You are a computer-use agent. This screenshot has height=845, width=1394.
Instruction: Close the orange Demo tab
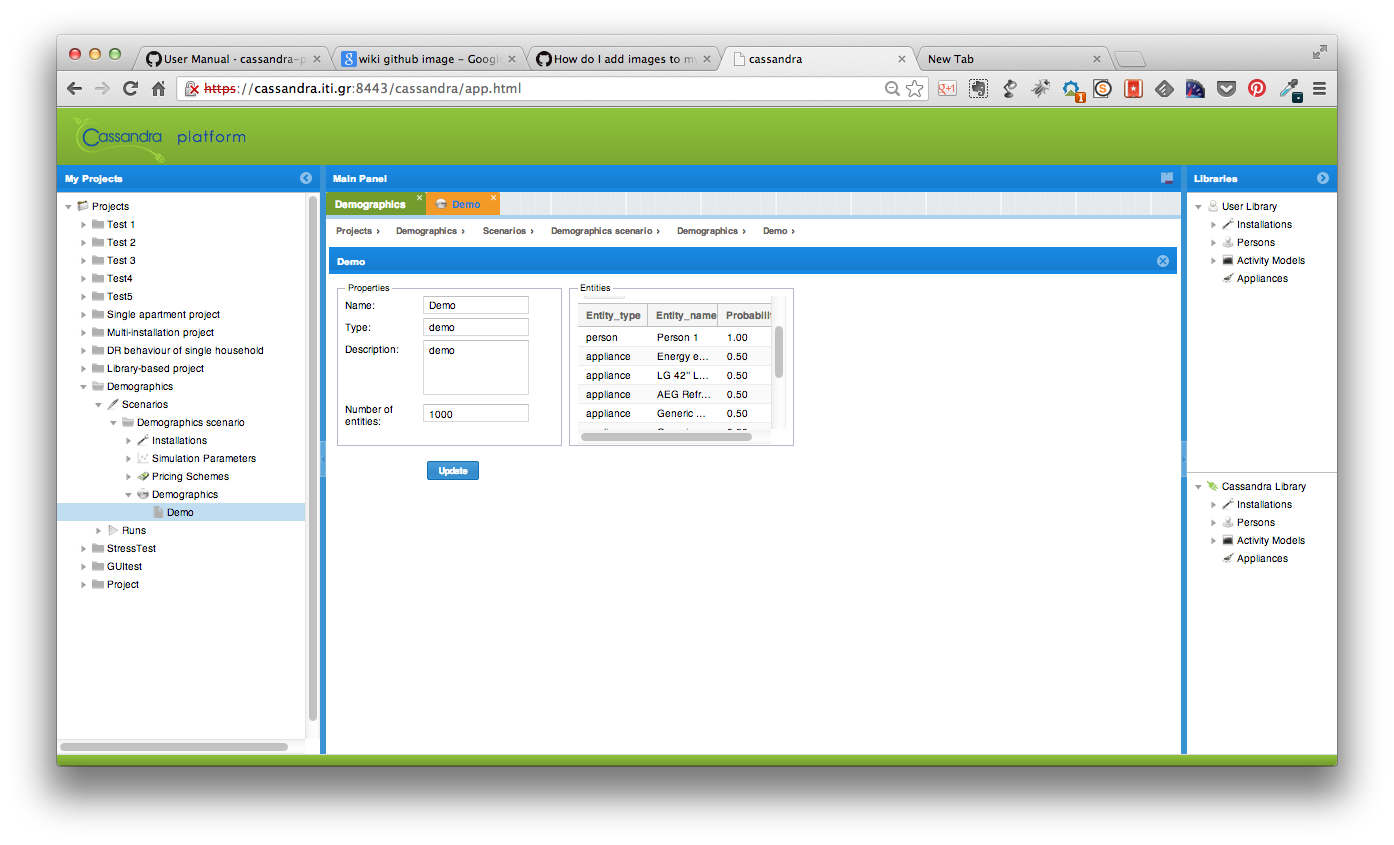pyautogui.click(x=493, y=197)
